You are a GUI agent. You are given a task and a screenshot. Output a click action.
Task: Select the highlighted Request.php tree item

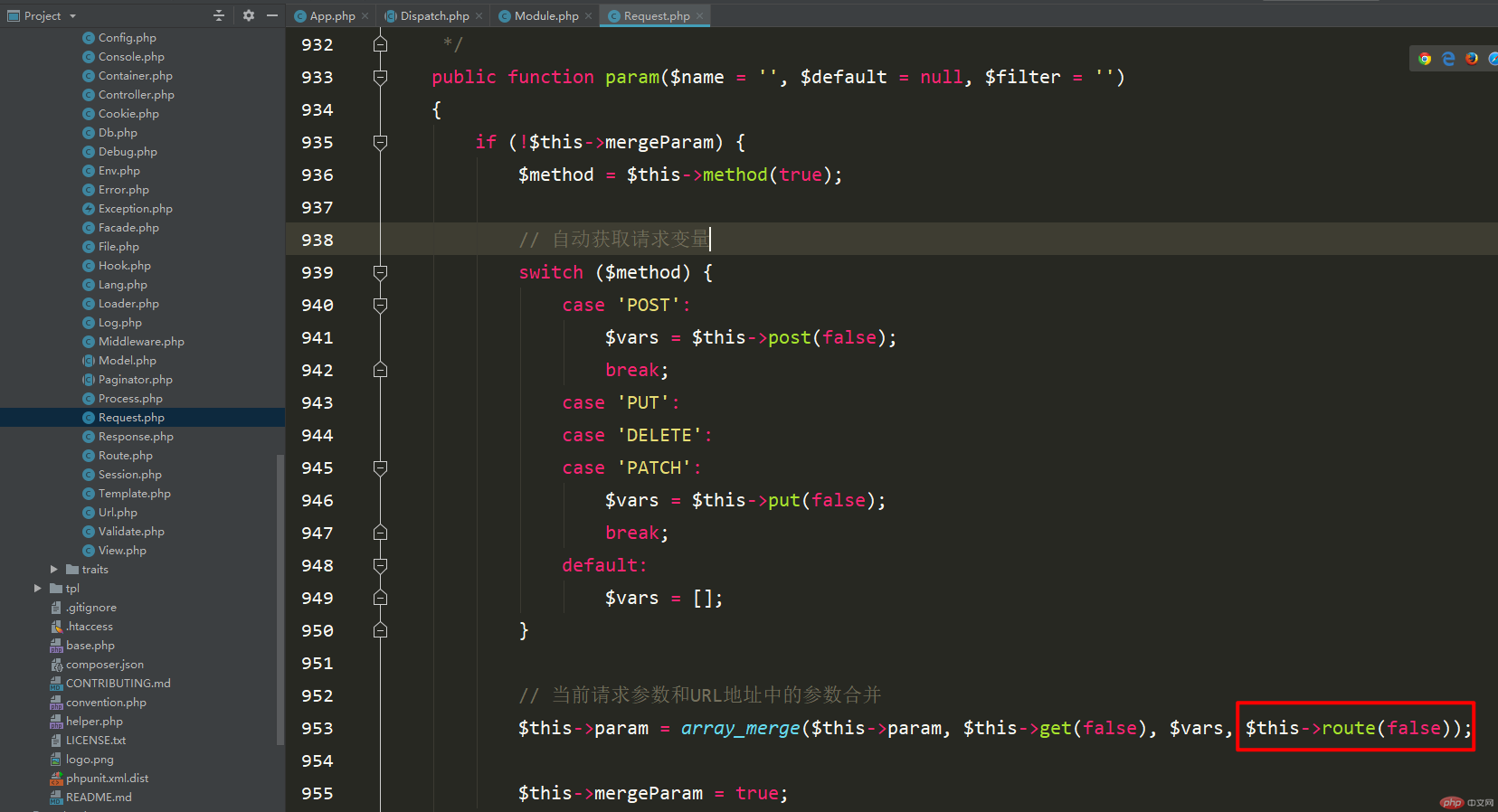142,417
